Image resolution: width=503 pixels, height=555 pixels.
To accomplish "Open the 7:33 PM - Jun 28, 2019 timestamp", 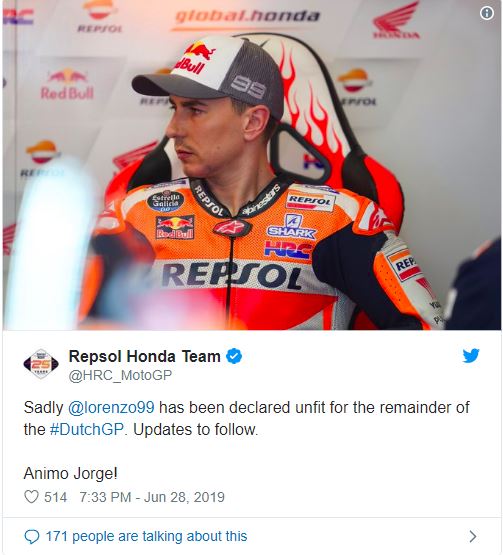I will pyautogui.click(x=152, y=497).
